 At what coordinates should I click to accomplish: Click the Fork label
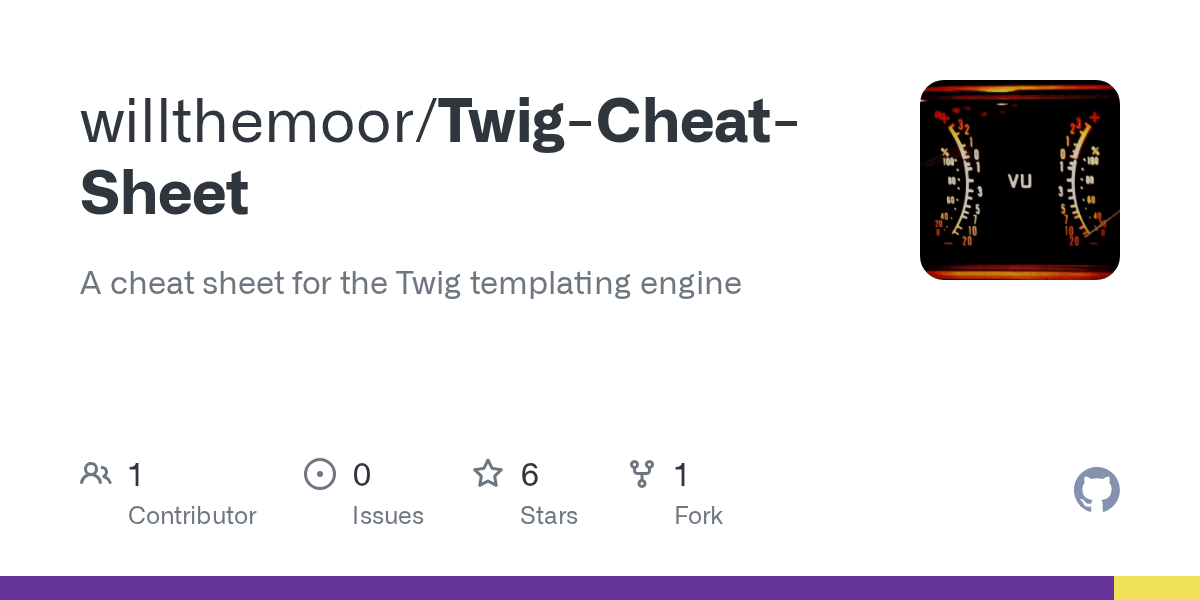pyautogui.click(x=698, y=516)
